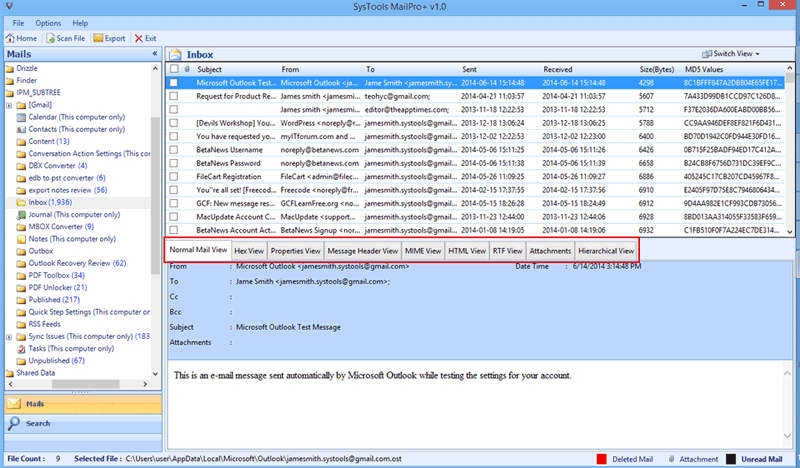The height and width of the screenshot is (468, 800).
Task: Click the Export toolbar icon
Action: coord(98,38)
